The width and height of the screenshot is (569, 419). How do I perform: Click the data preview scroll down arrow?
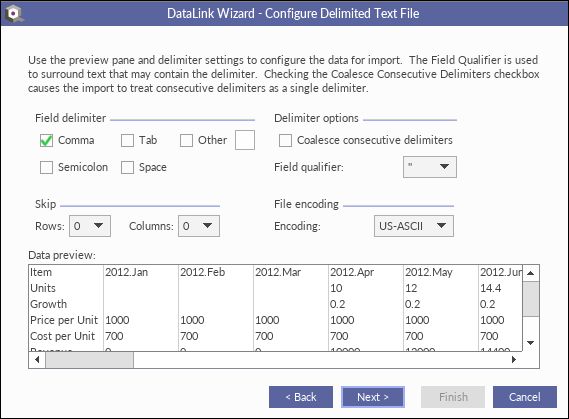point(531,343)
